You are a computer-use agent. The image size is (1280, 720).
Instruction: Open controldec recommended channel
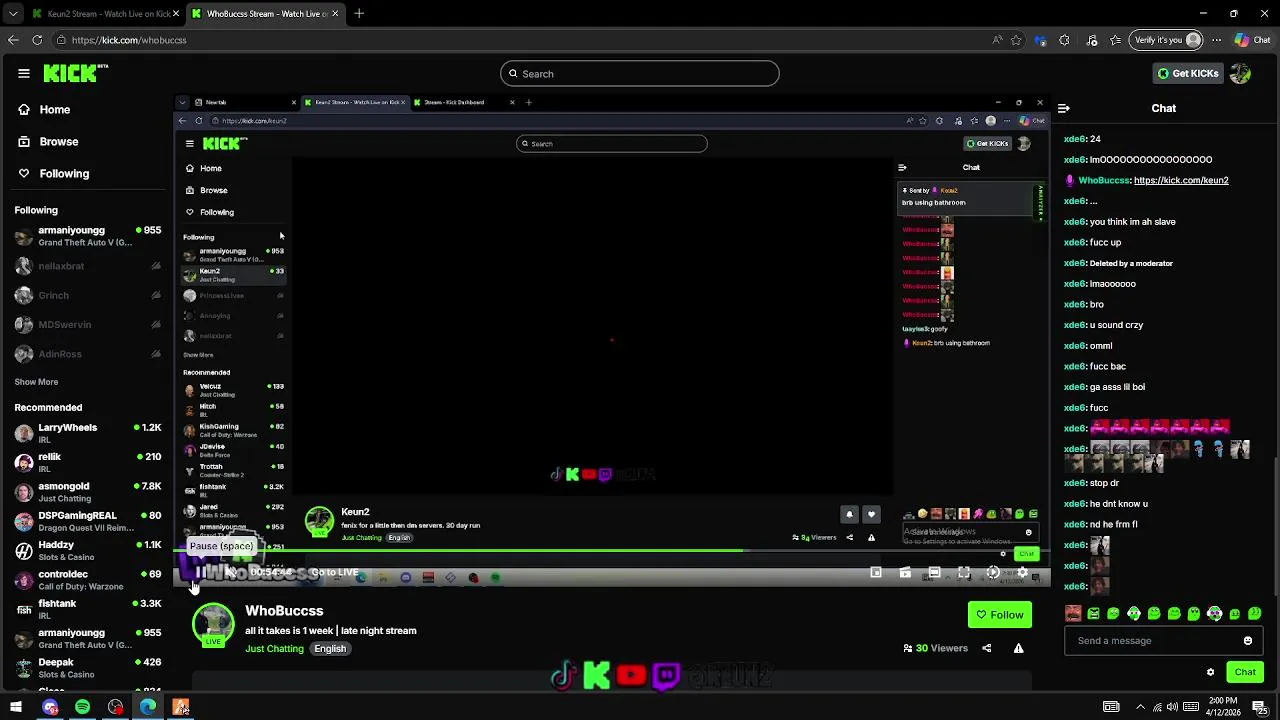coord(88,580)
